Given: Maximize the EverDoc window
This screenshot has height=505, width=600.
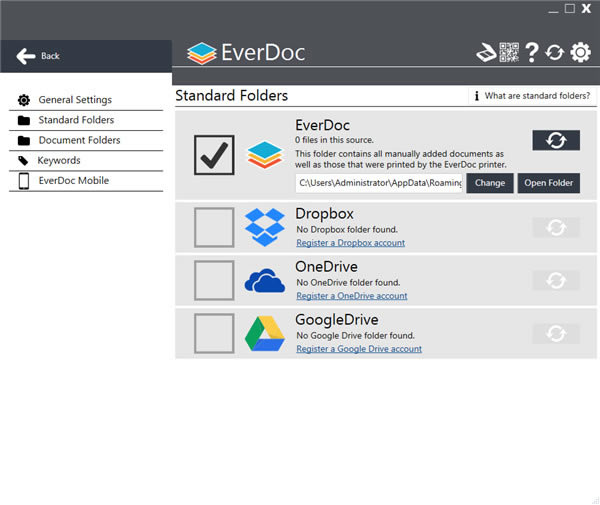Looking at the screenshot, I should click(x=570, y=9).
